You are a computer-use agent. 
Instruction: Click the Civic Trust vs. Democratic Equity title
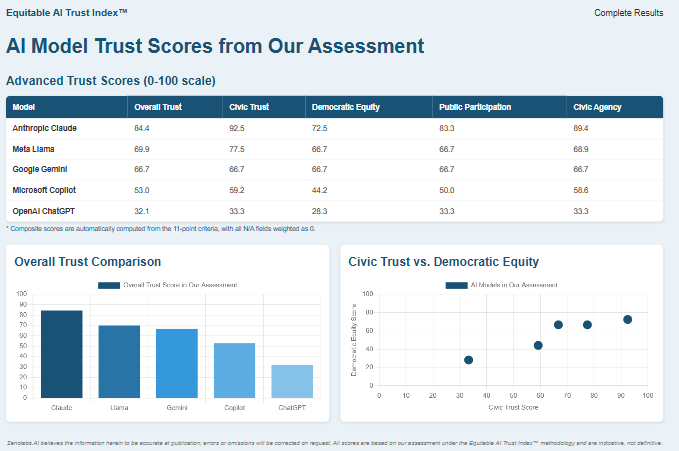443,262
